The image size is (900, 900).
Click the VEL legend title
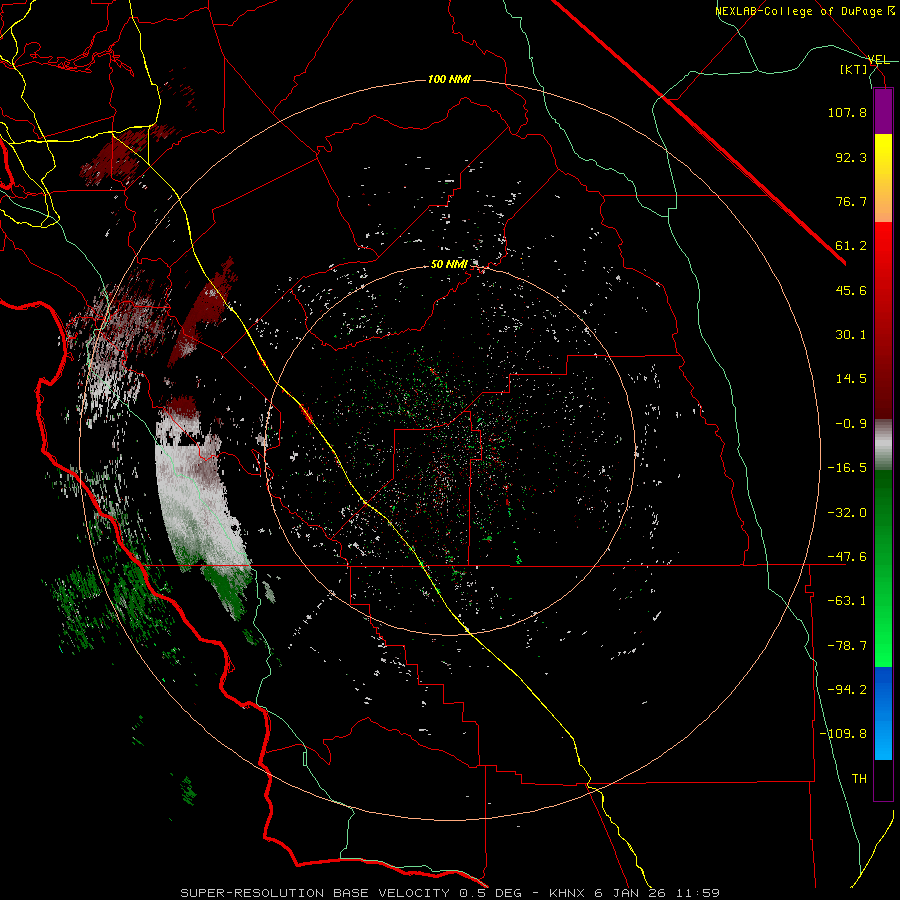(878, 60)
